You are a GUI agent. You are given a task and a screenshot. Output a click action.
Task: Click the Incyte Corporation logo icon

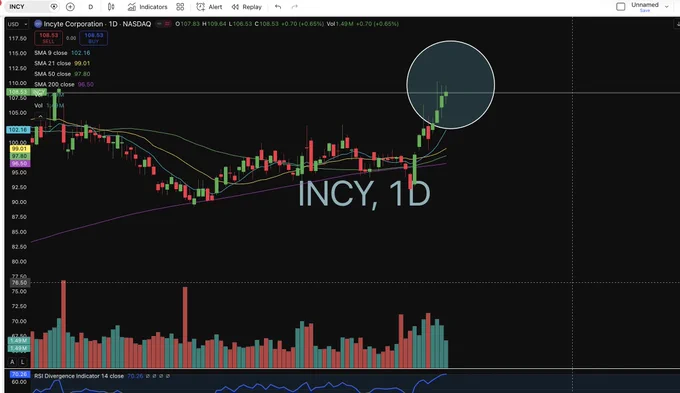pos(38,24)
